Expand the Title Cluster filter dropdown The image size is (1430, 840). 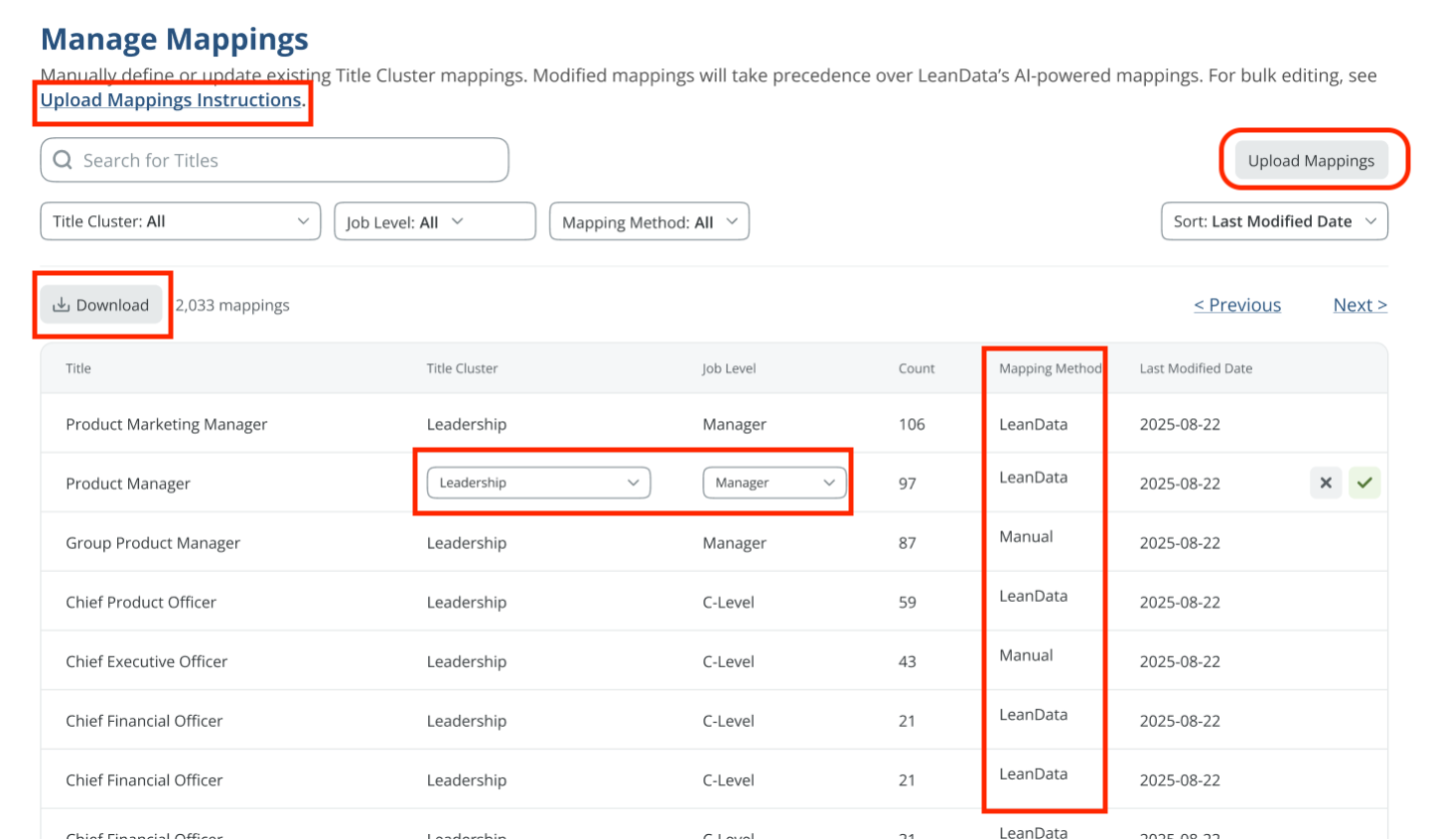[x=181, y=221]
